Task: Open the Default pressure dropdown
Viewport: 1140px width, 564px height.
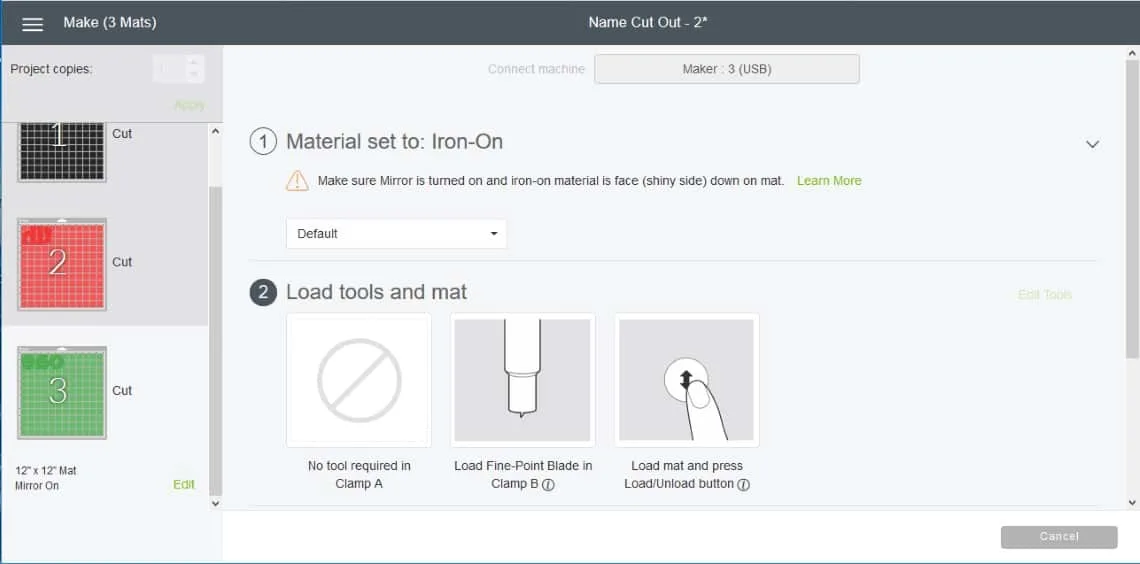Action: point(396,234)
